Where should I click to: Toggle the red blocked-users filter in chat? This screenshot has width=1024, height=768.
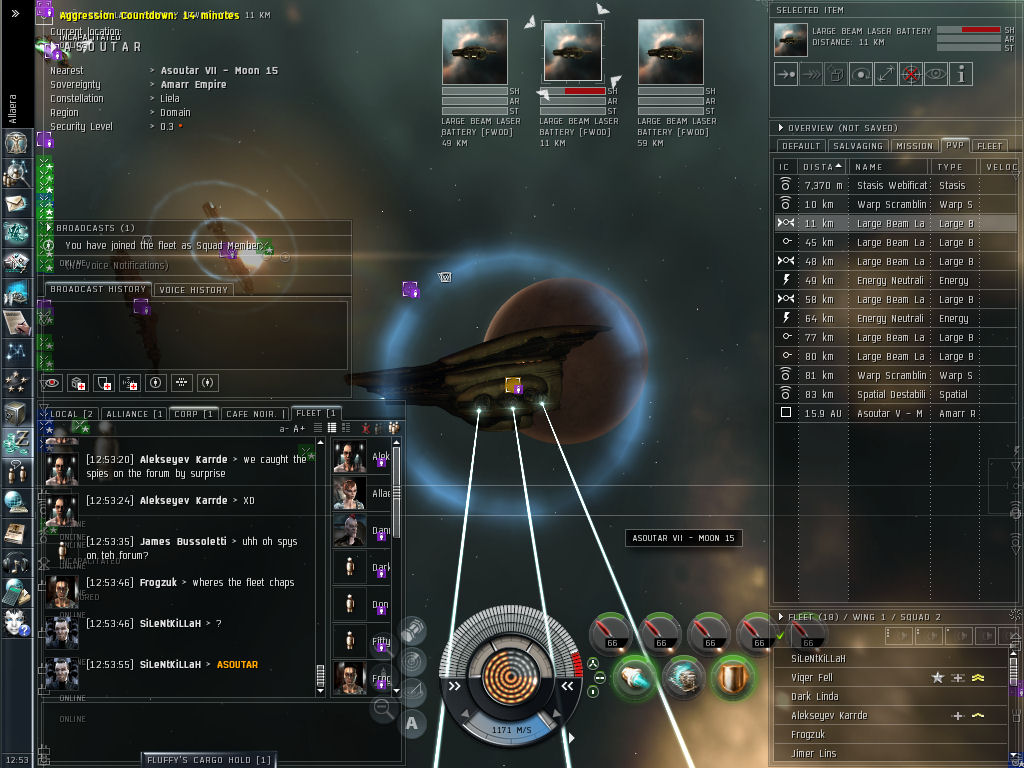click(366, 428)
